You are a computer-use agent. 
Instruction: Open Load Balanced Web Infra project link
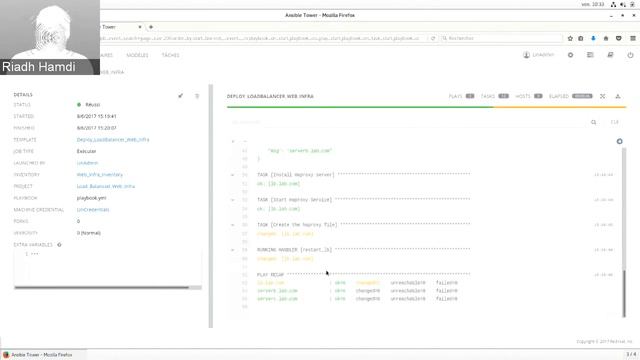(106, 186)
